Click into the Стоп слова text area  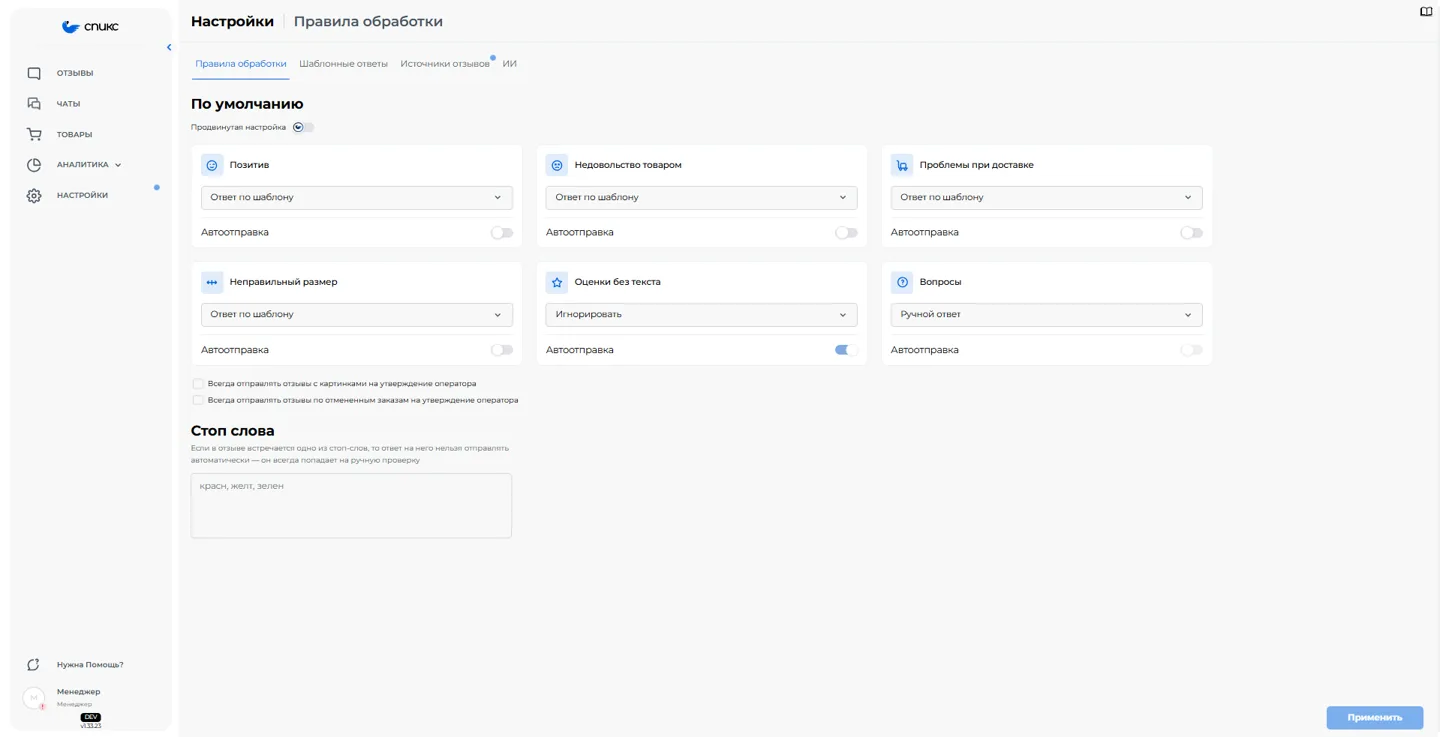(x=351, y=506)
